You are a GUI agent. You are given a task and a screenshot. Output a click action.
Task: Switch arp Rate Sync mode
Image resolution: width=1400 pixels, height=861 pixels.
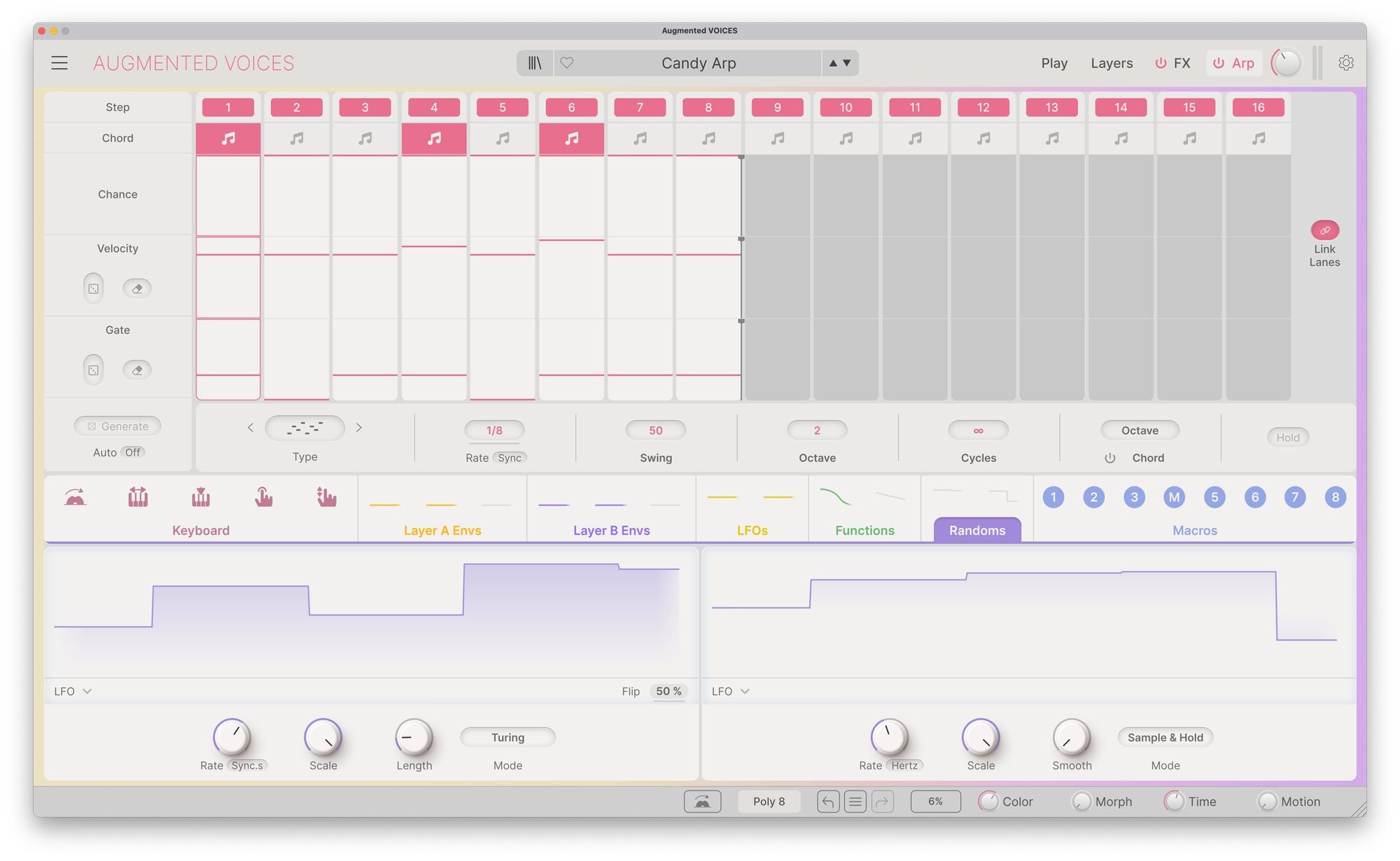[x=510, y=458]
